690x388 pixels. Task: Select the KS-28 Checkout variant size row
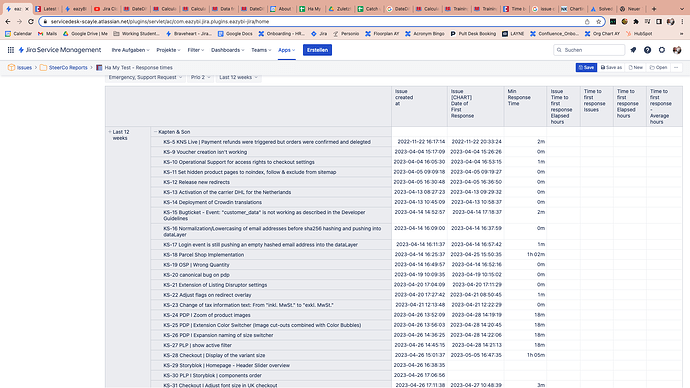click(x=271, y=355)
